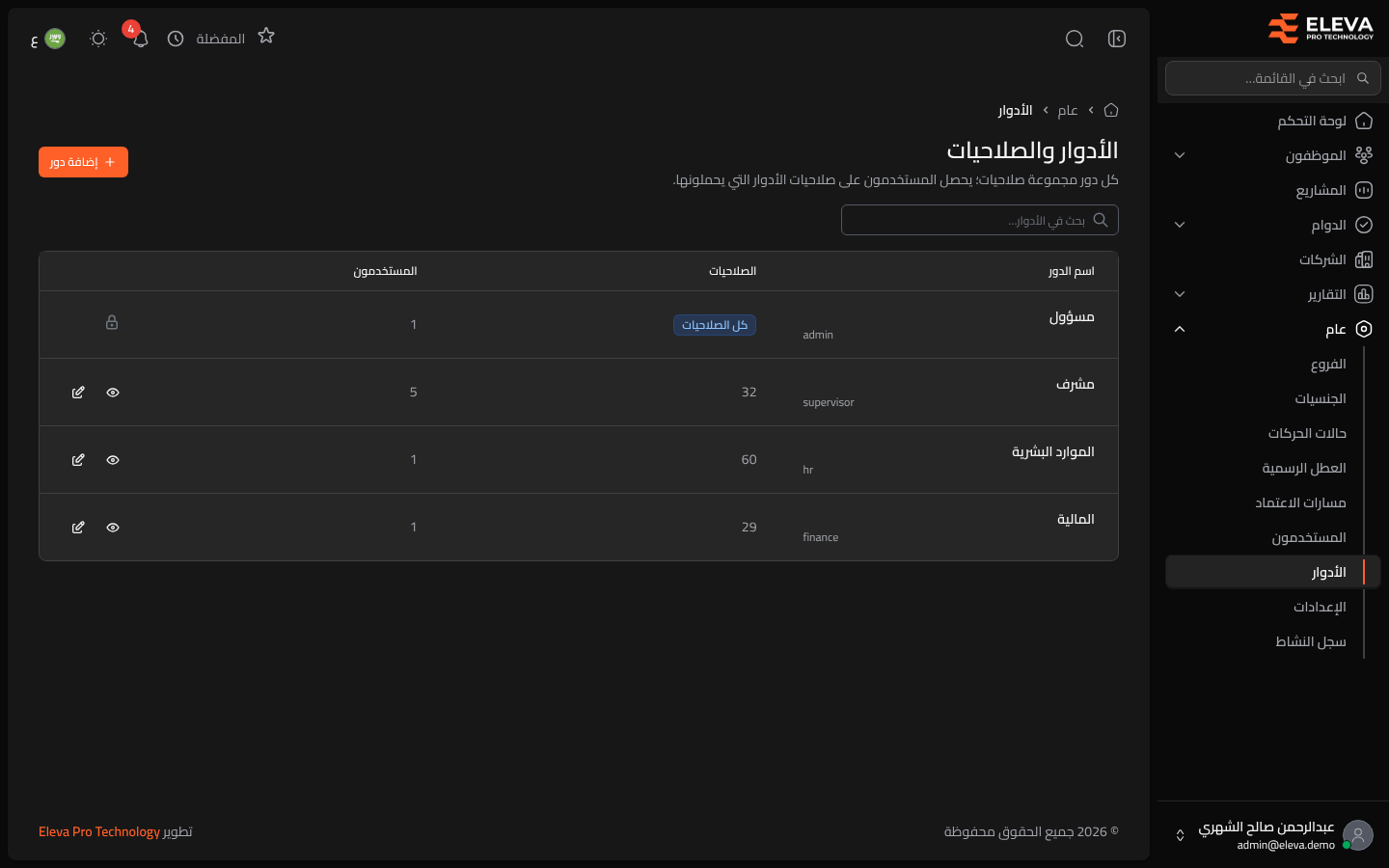The height and width of the screenshot is (868, 1389).
Task: Open notifications bell with 4 badge
Action: coord(140,39)
